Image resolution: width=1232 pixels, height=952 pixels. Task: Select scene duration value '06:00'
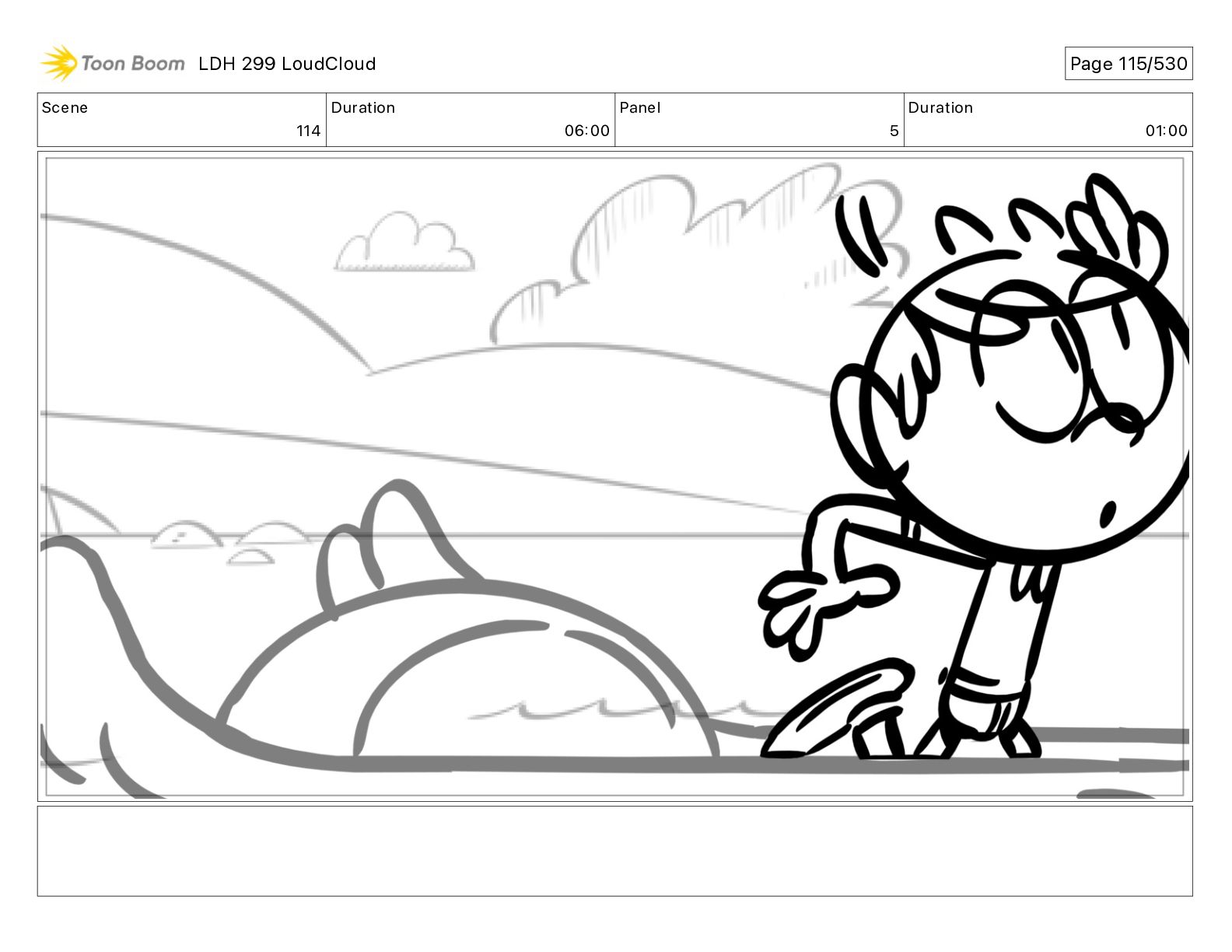click(x=587, y=131)
